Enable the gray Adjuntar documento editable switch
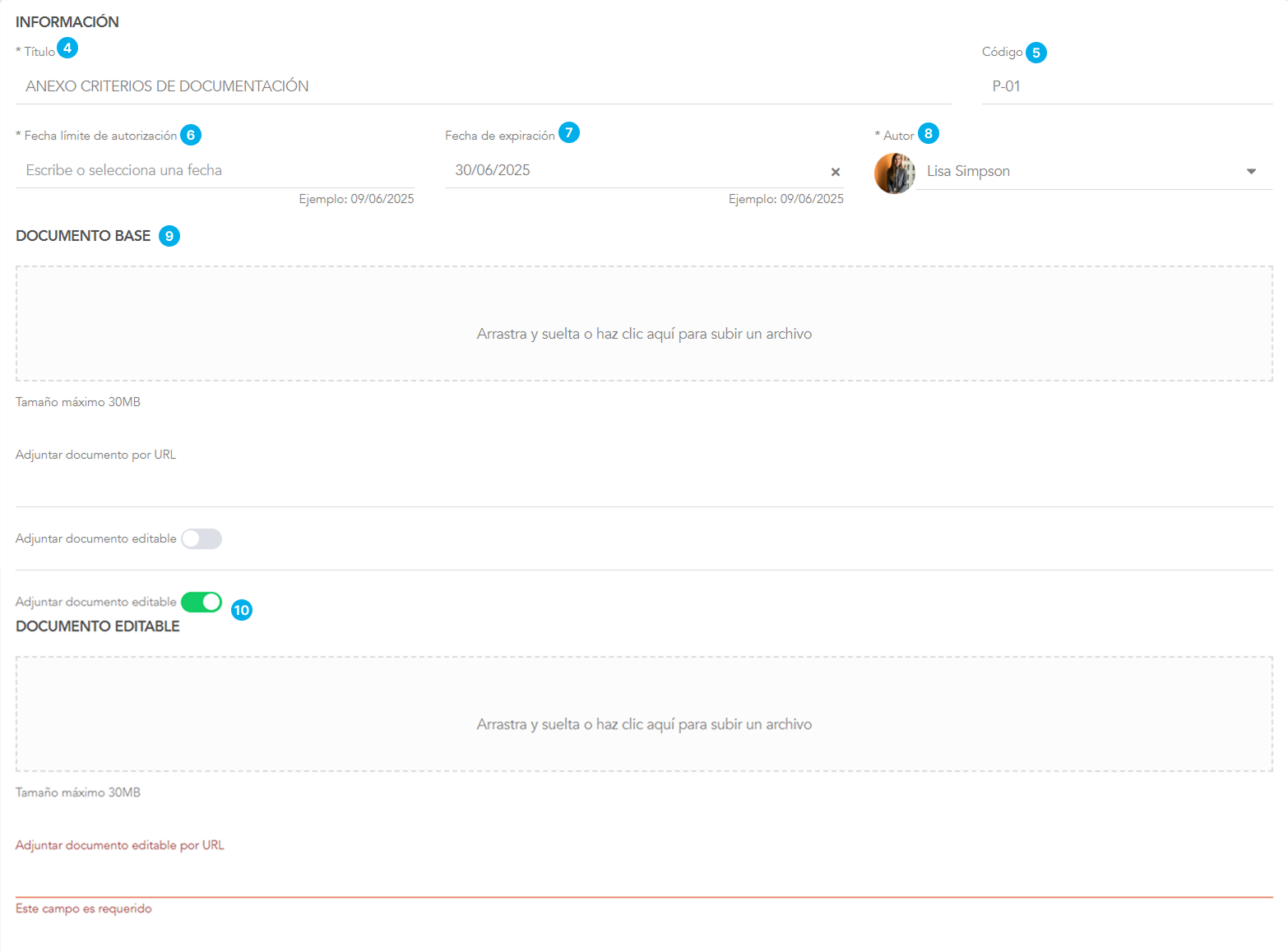The image size is (1288, 952). click(x=202, y=538)
